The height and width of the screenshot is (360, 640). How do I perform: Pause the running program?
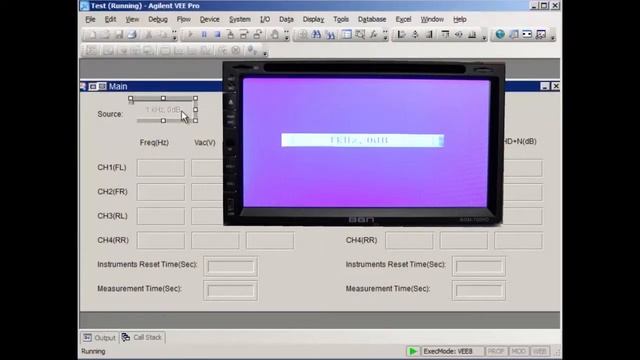204,35
